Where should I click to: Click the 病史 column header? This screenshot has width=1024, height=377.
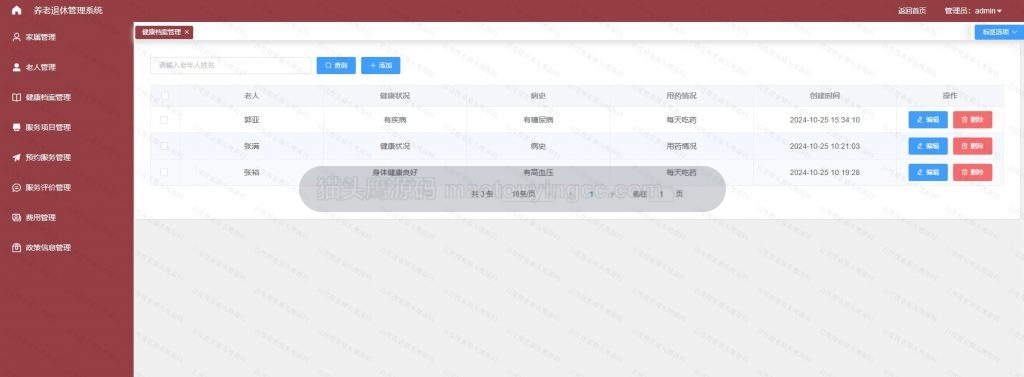tap(538, 96)
